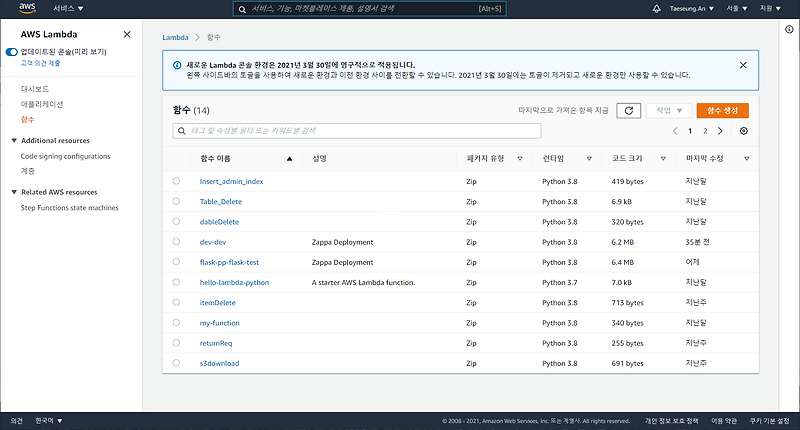The width and height of the screenshot is (800, 430).
Task: Click the filter search magnifier icon
Action: coord(182,131)
